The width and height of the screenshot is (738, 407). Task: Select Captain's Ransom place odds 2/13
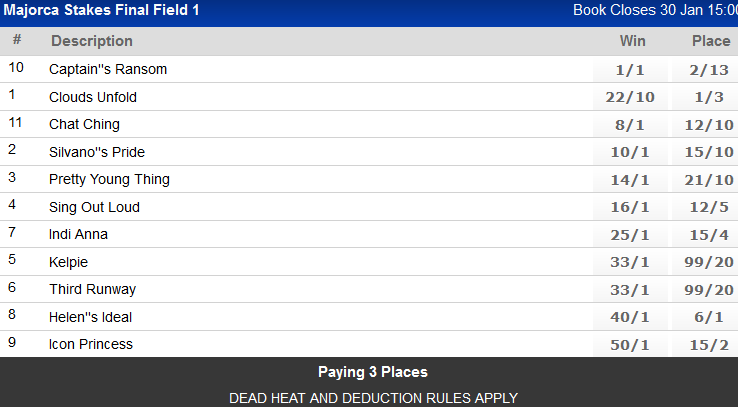tap(710, 70)
